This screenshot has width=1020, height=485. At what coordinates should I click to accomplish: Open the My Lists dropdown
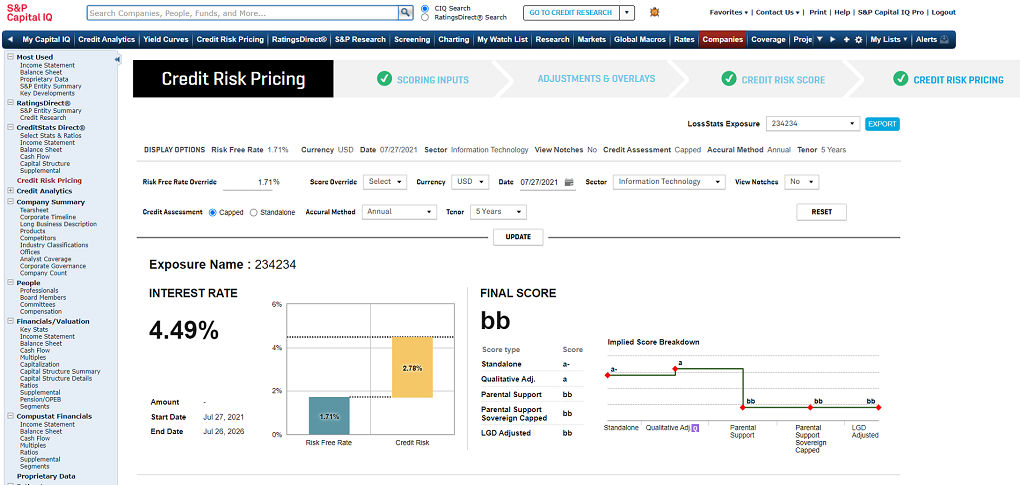(x=889, y=40)
